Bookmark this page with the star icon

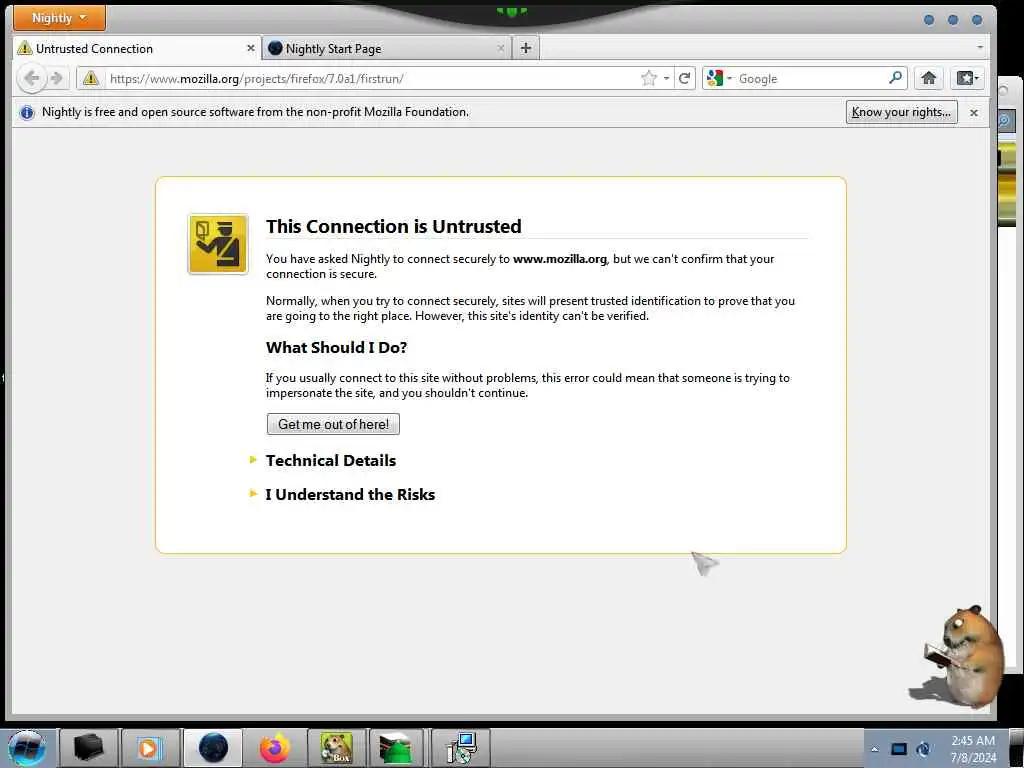(648, 78)
